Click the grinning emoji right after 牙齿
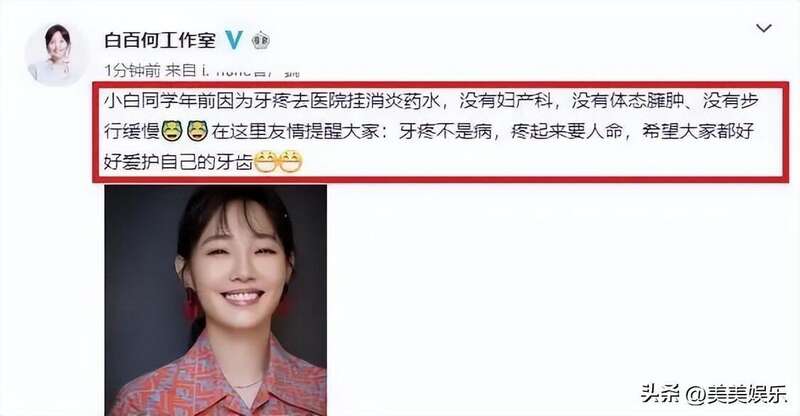This screenshot has width=800, height=416. click(265, 162)
